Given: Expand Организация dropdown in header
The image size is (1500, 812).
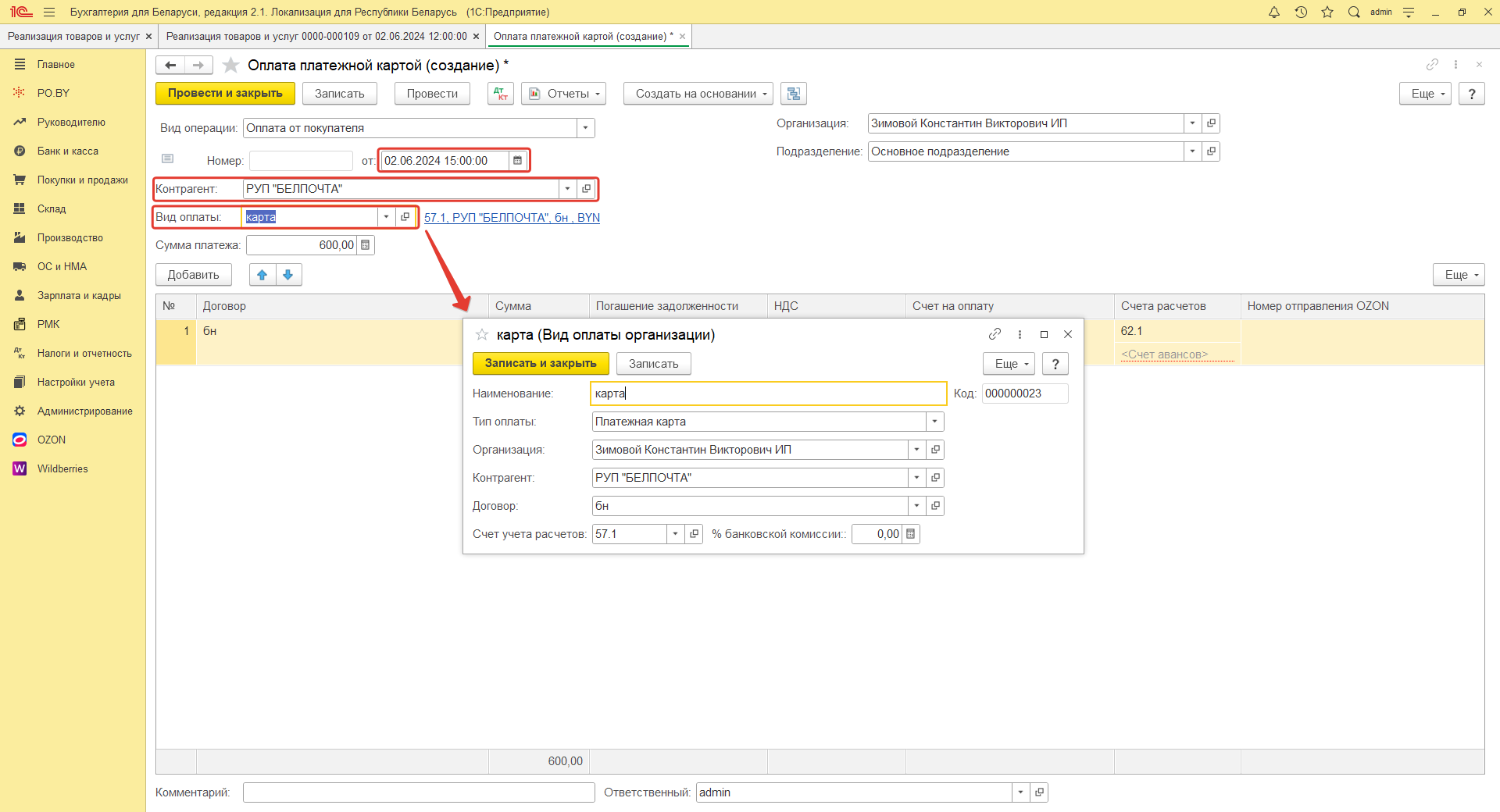Looking at the screenshot, I should click(x=1192, y=123).
